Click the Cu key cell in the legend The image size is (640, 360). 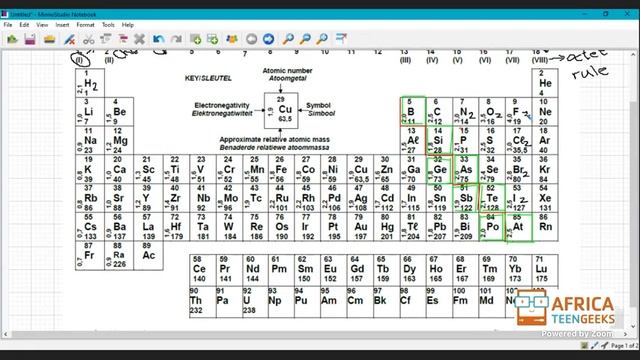tap(281, 111)
